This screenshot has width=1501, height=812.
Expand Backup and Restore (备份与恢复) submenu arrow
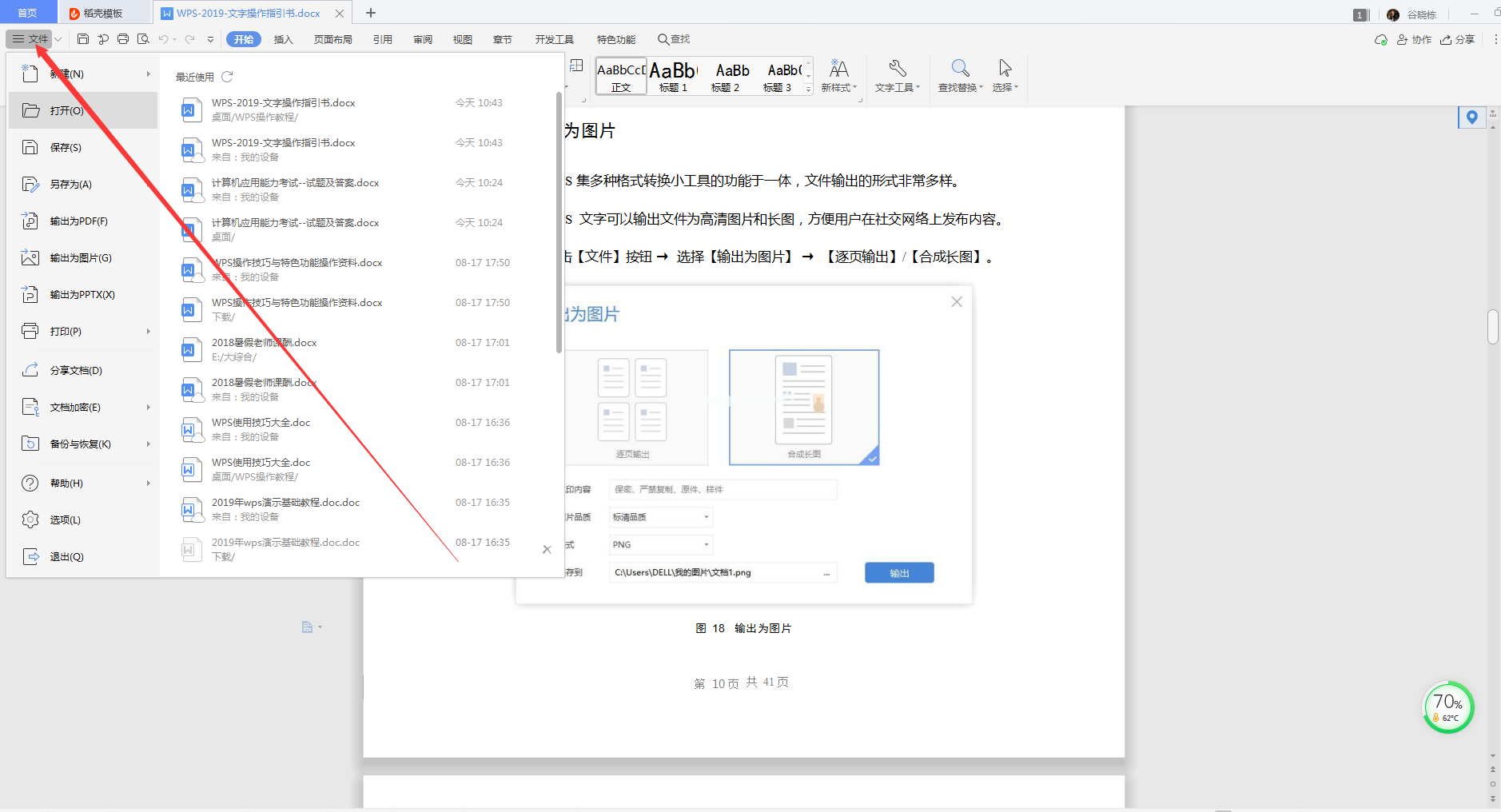pos(148,444)
